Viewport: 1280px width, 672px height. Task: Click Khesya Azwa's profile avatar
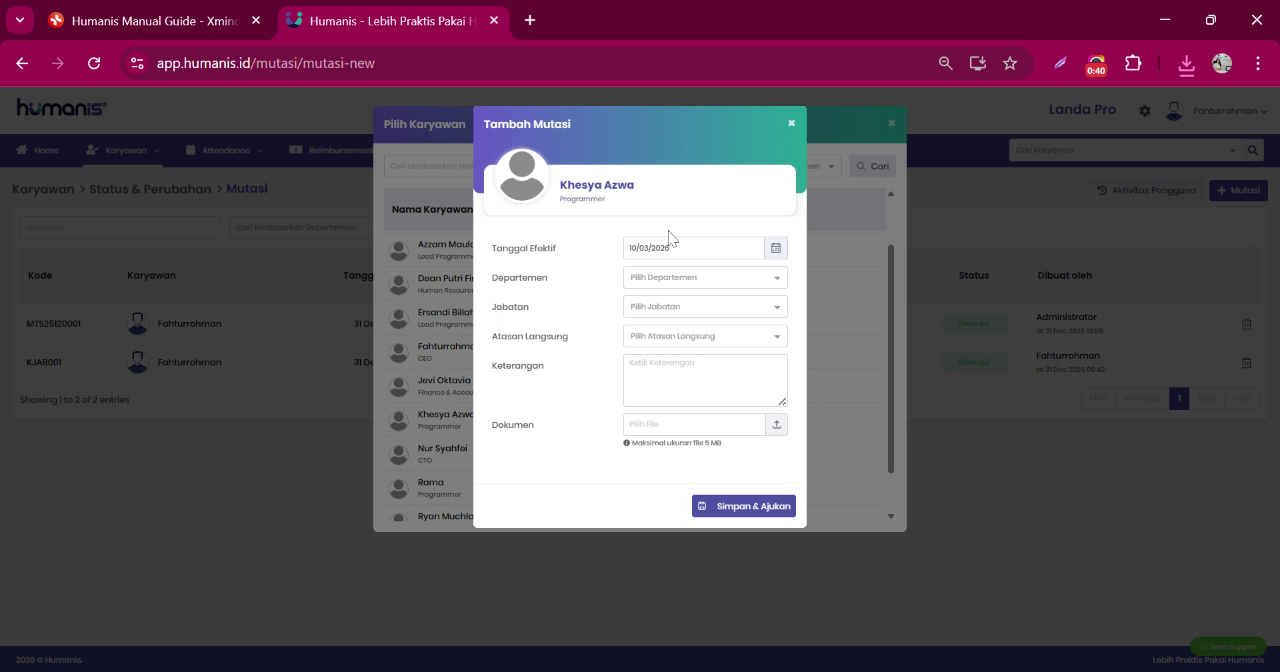(x=521, y=176)
